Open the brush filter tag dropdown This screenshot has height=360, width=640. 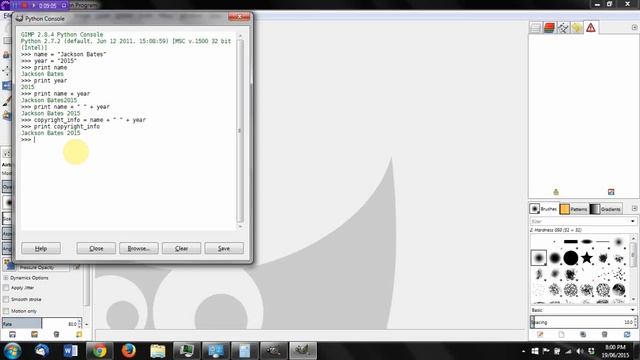click(x=632, y=221)
